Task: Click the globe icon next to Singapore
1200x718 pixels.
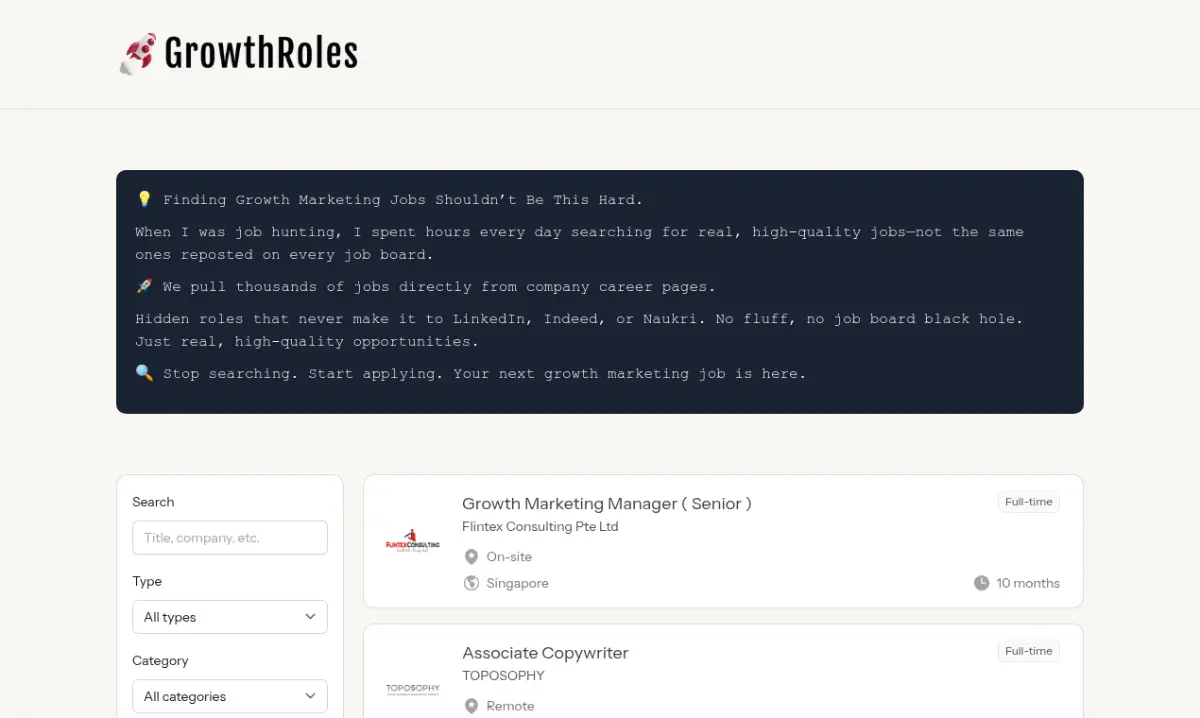Action: pos(471,583)
